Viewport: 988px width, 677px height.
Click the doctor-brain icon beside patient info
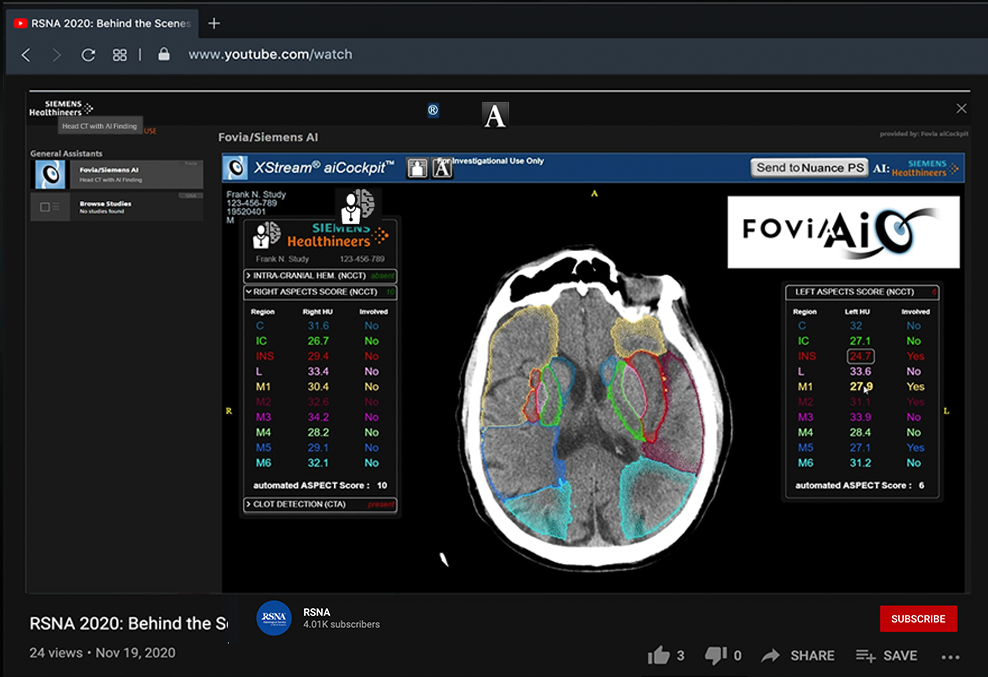(358, 205)
